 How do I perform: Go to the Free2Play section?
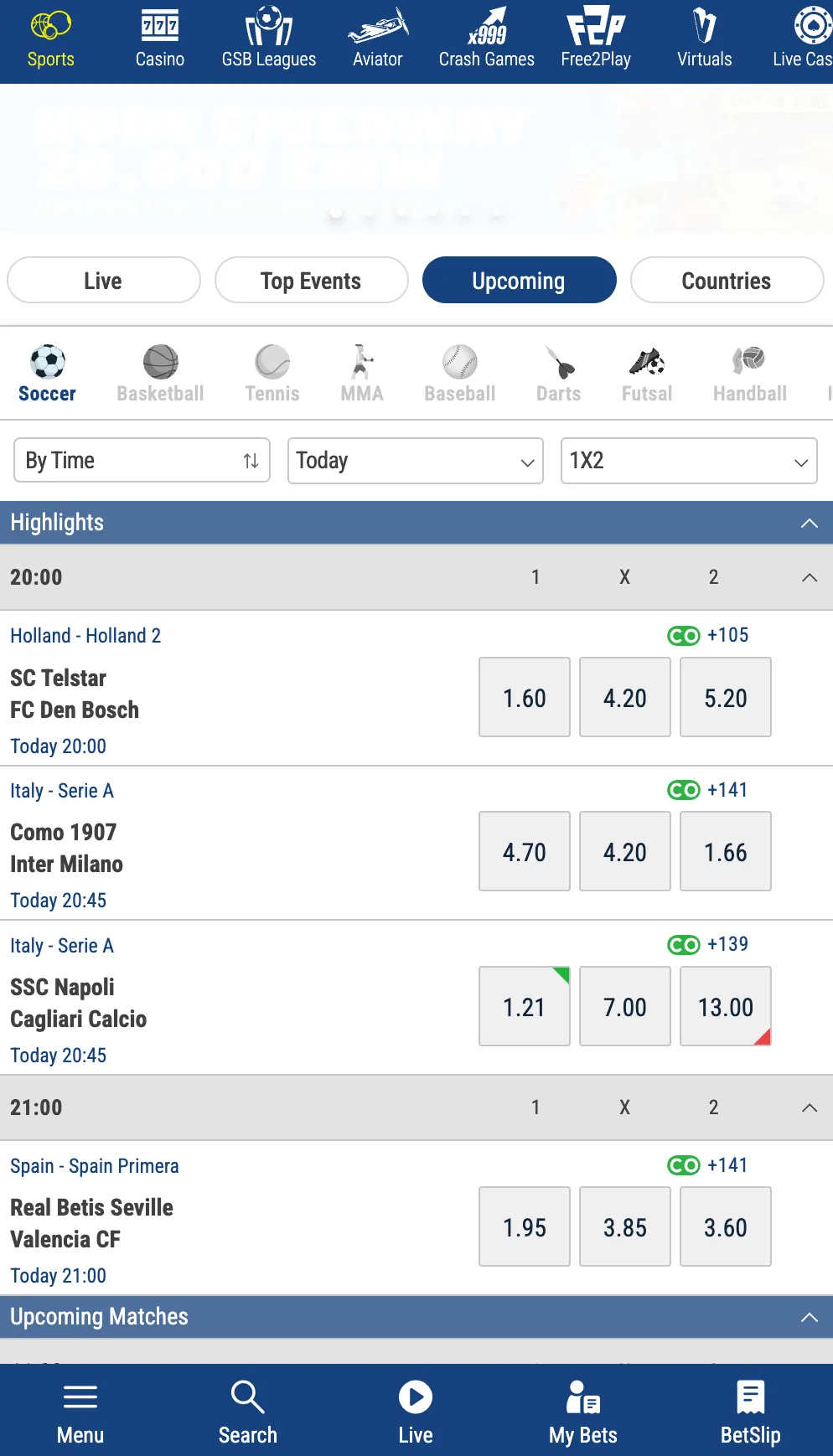click(x=596, y=38)
